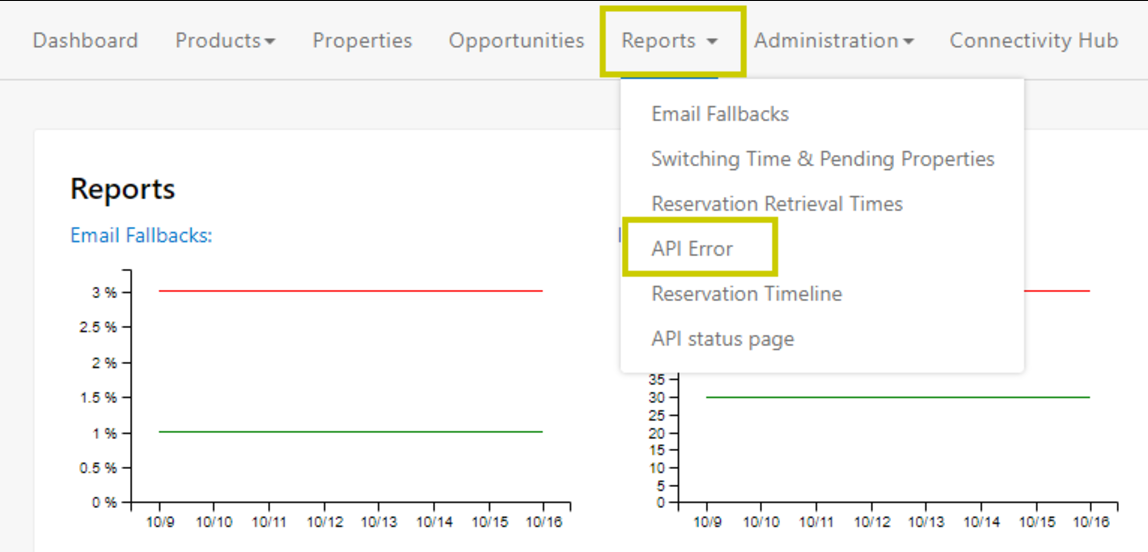The width and height of the screenshot is (1148, 552).
Task: Click API status page menu entry
Action: click(x=722, y=339)
